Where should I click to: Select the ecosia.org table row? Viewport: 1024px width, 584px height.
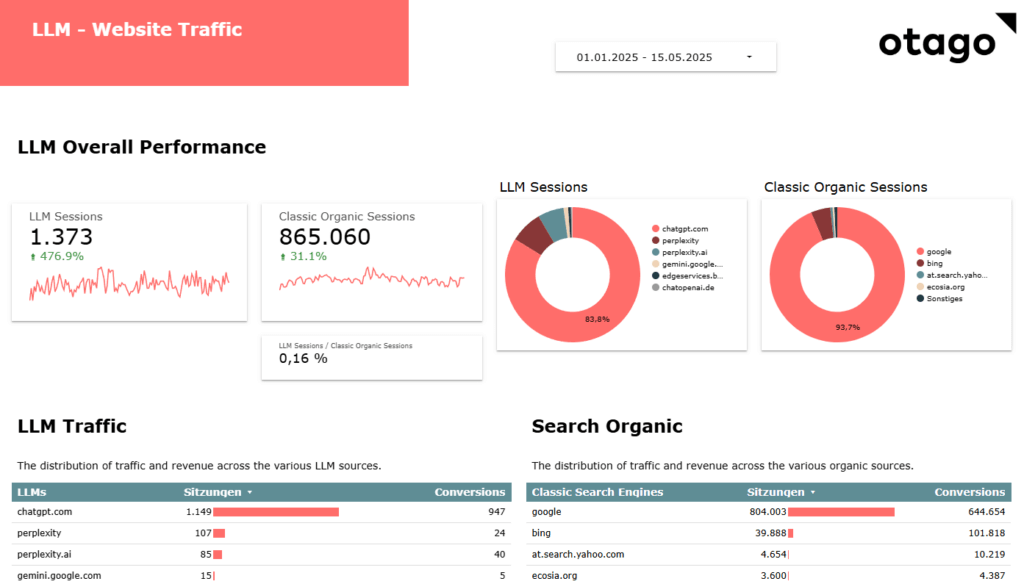point(769,575)
